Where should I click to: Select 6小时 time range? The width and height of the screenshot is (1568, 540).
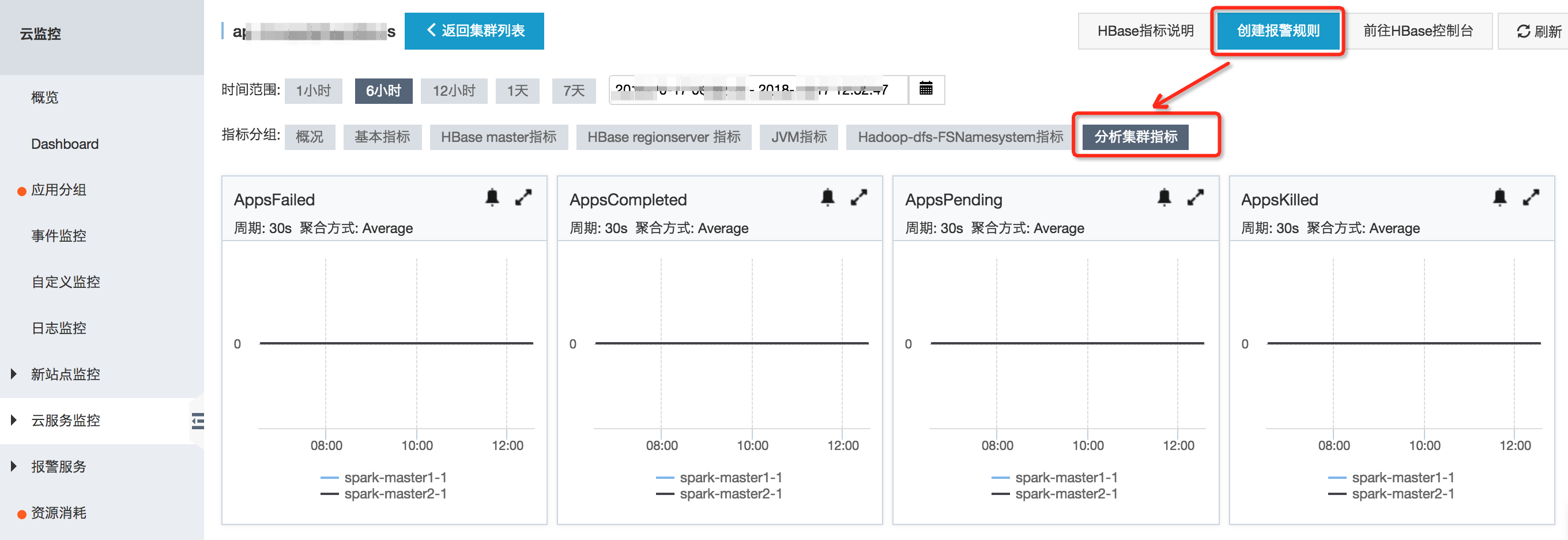click(x=383, y=91)
